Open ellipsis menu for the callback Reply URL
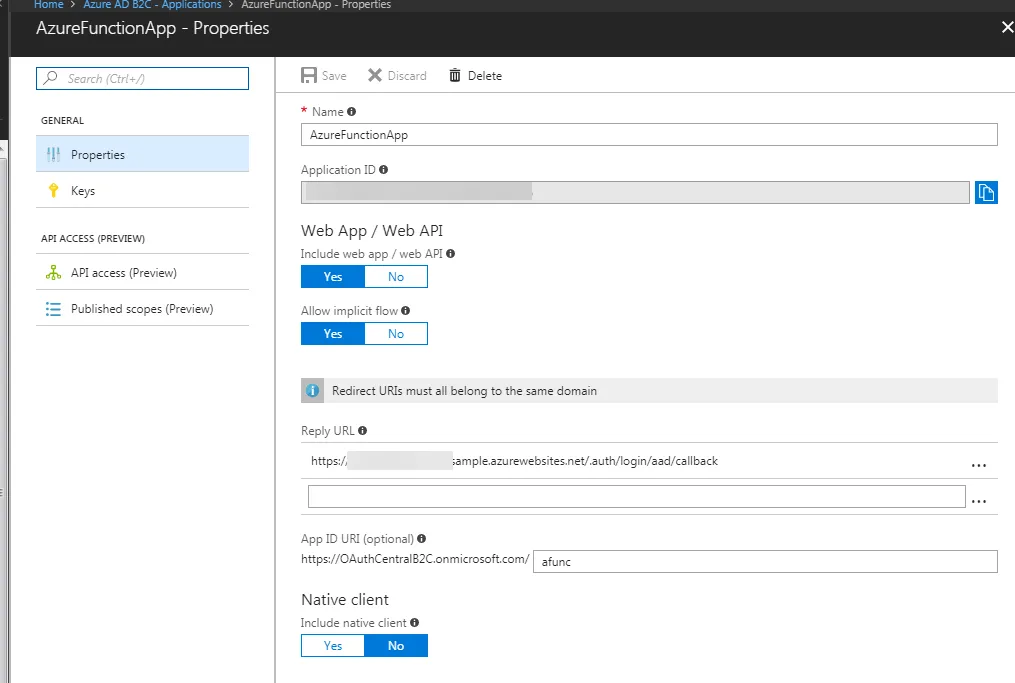The width and height of the screenshot is (1015, 683). pos(979,463)
